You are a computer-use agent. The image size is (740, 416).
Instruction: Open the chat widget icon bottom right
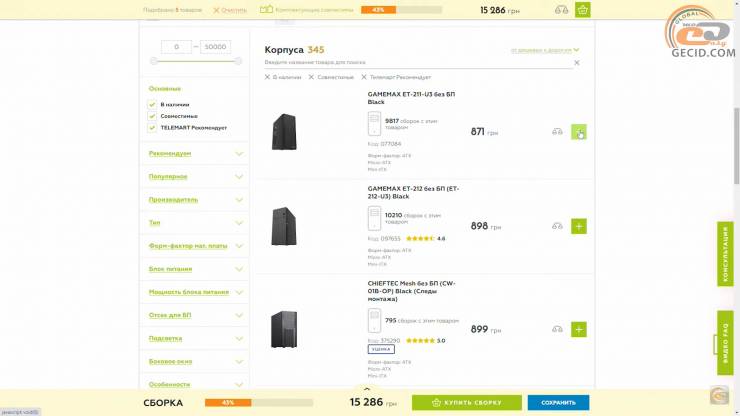[720, 395]
